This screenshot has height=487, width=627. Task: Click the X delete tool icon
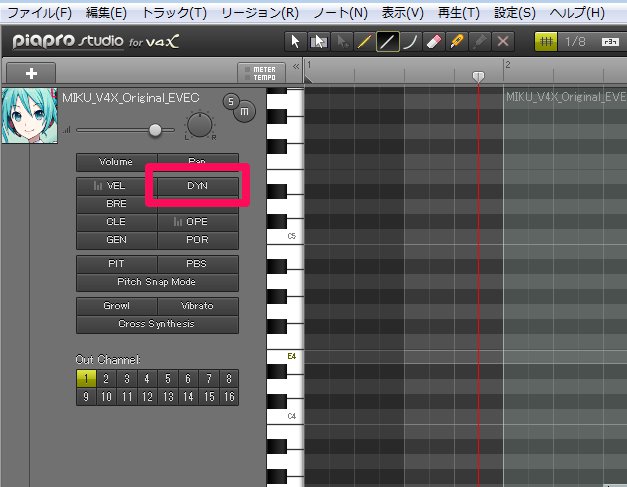point(503,42)
